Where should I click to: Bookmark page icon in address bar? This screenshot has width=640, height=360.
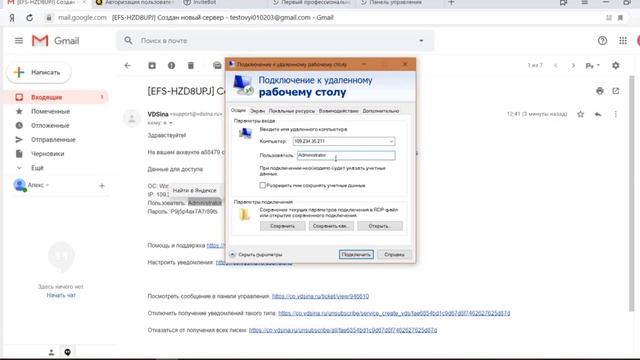click(620, 18)
